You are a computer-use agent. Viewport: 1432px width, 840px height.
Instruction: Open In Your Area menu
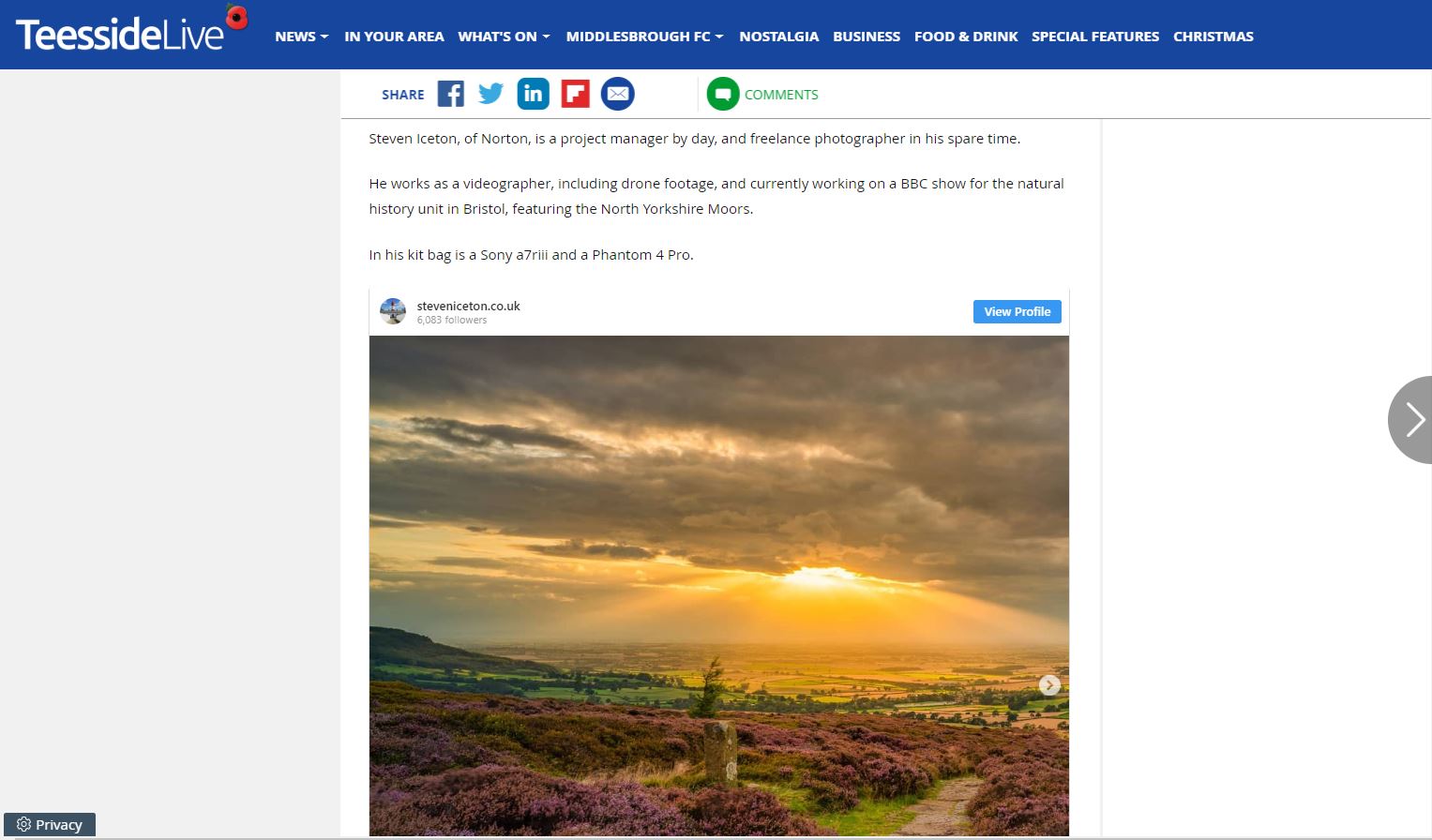pos(394,37)
